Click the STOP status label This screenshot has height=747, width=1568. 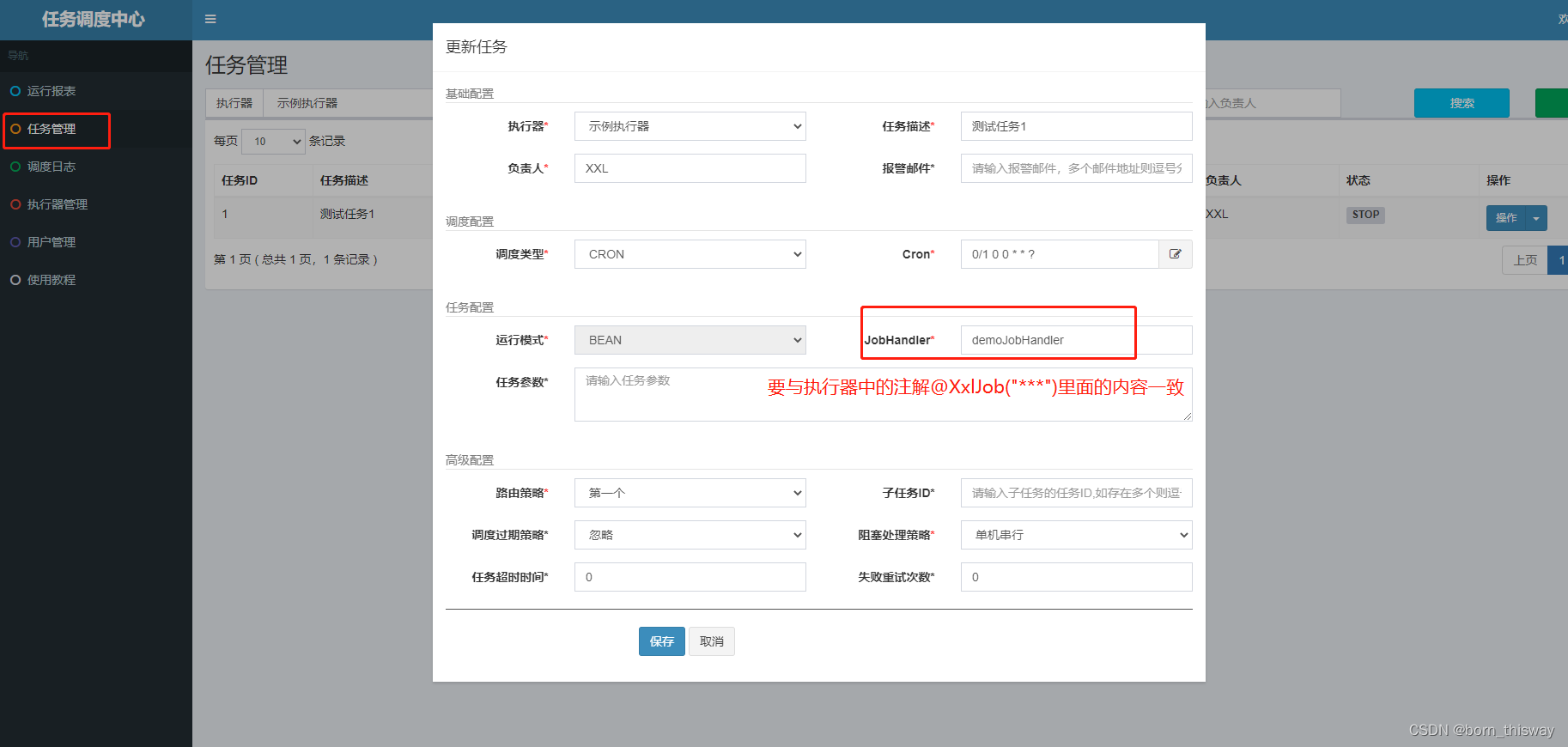pos(1365,215)
